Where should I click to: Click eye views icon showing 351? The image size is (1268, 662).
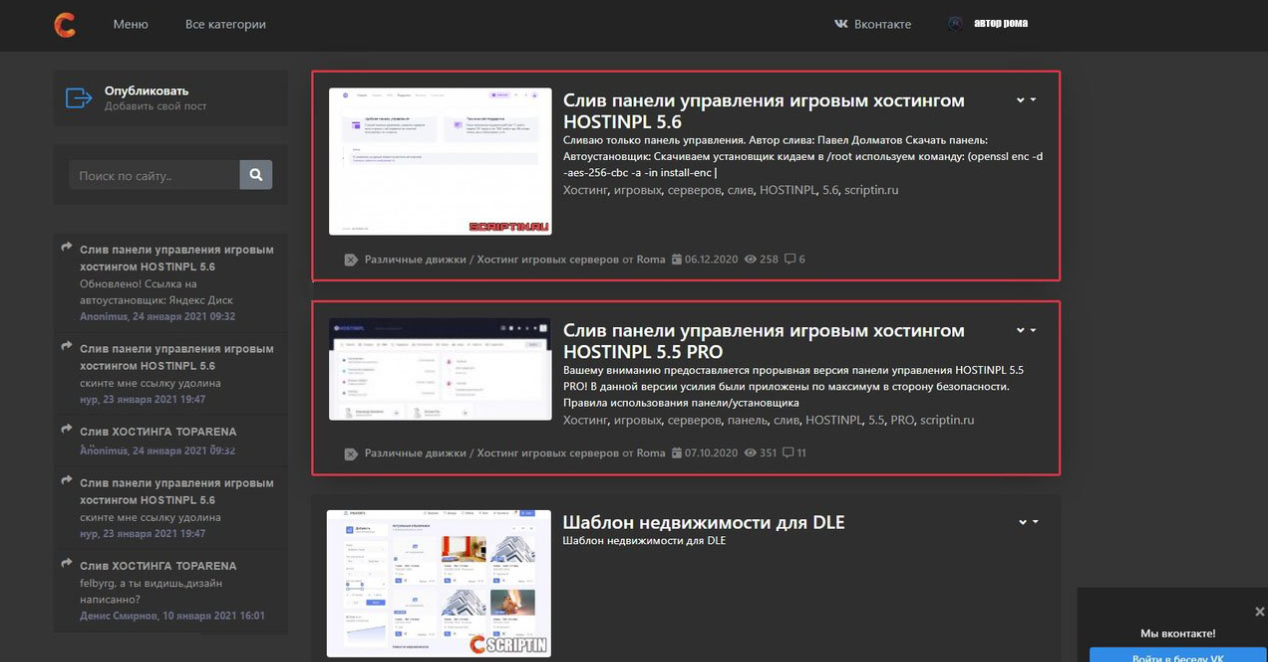tap(750, 453)
